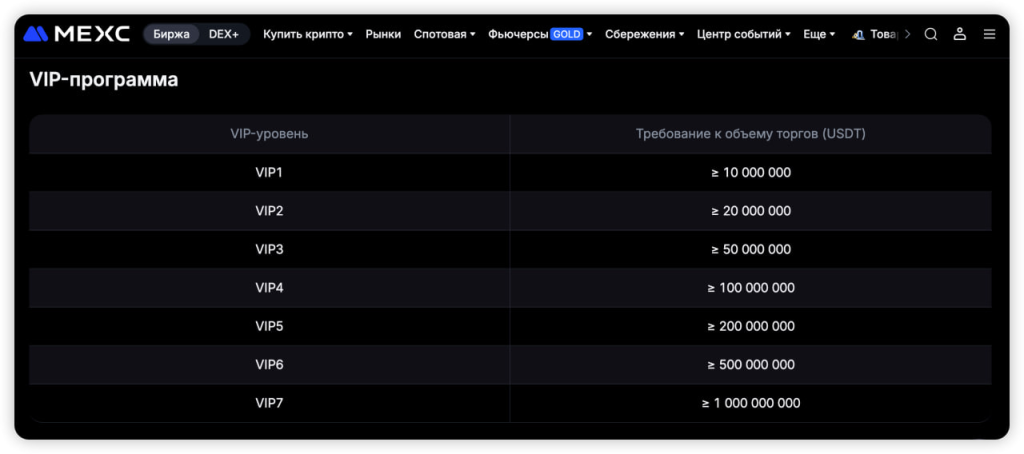
Task: Expand the Купить крипто dropdown
Action: (308, 34)
